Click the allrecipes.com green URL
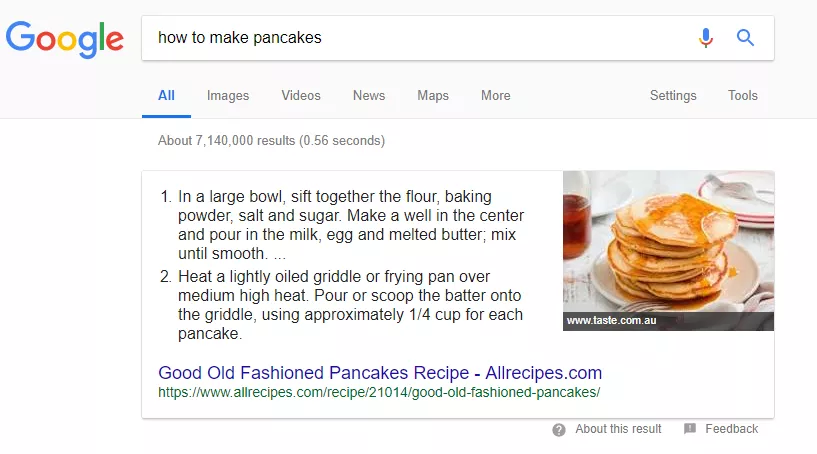This screenshot has width=817, height=454. coord(379,392)
